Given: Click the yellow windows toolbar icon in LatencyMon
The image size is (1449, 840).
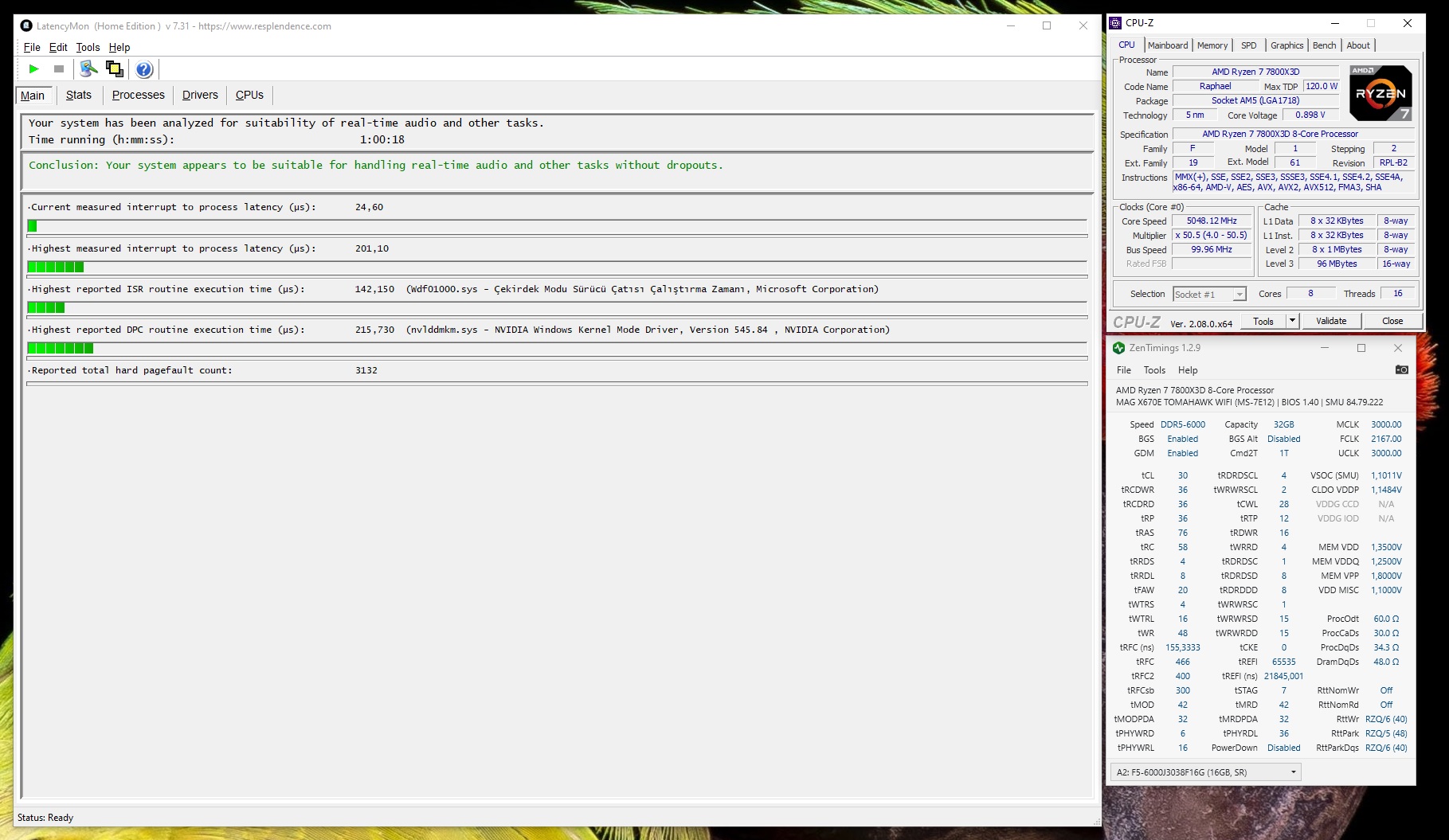Looking at the screenshot, I should [115, 69].
